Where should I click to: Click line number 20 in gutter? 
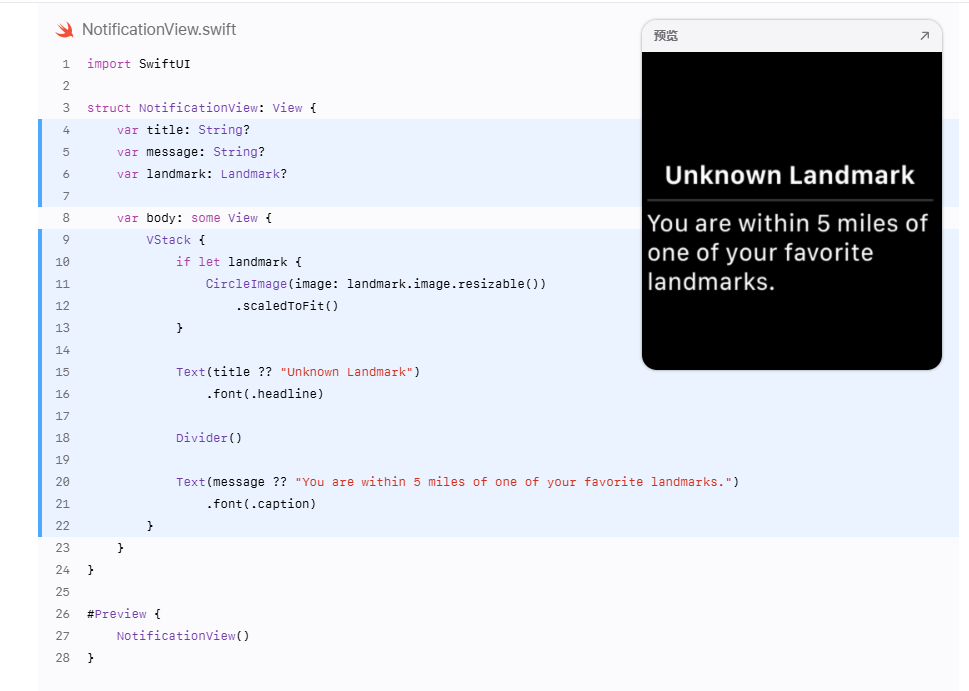click(x=62, y=482)
